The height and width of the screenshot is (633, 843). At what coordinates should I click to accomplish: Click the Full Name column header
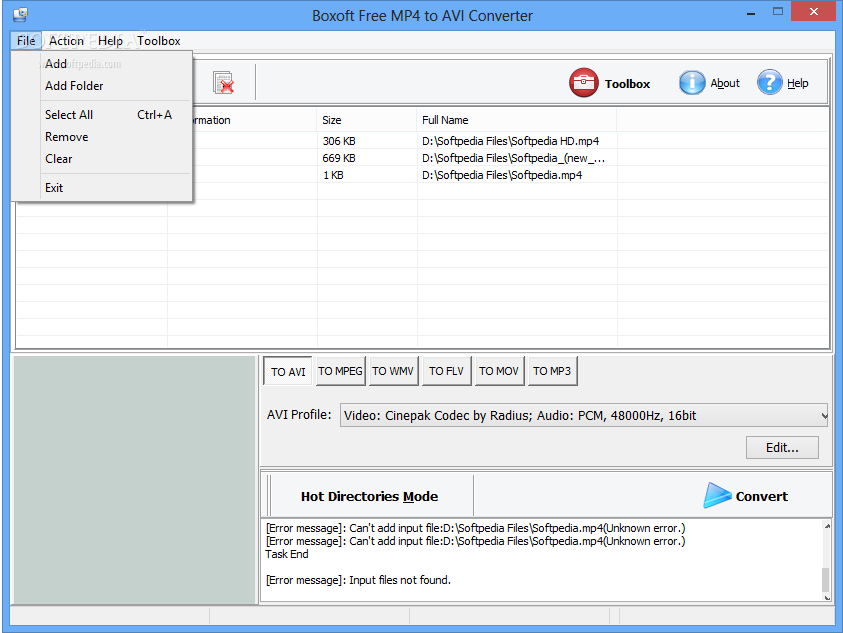[517, 120]
